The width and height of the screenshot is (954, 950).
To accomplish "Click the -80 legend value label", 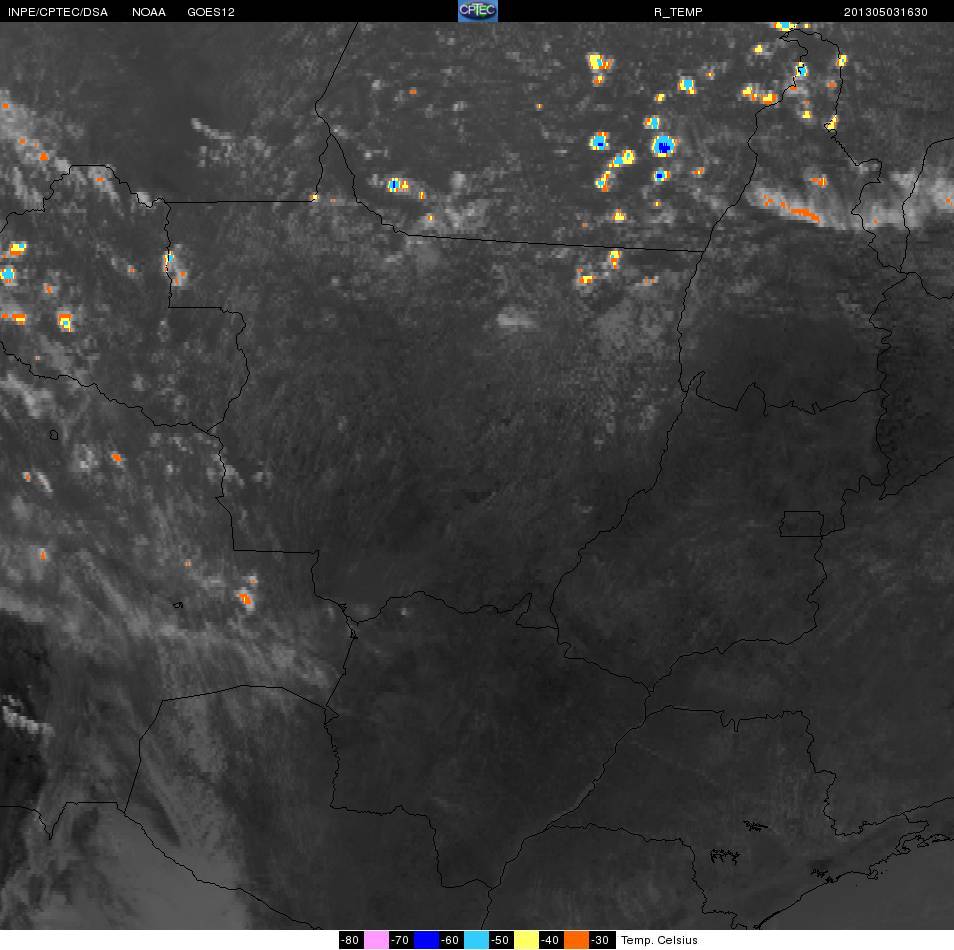I will coord(350,940).
